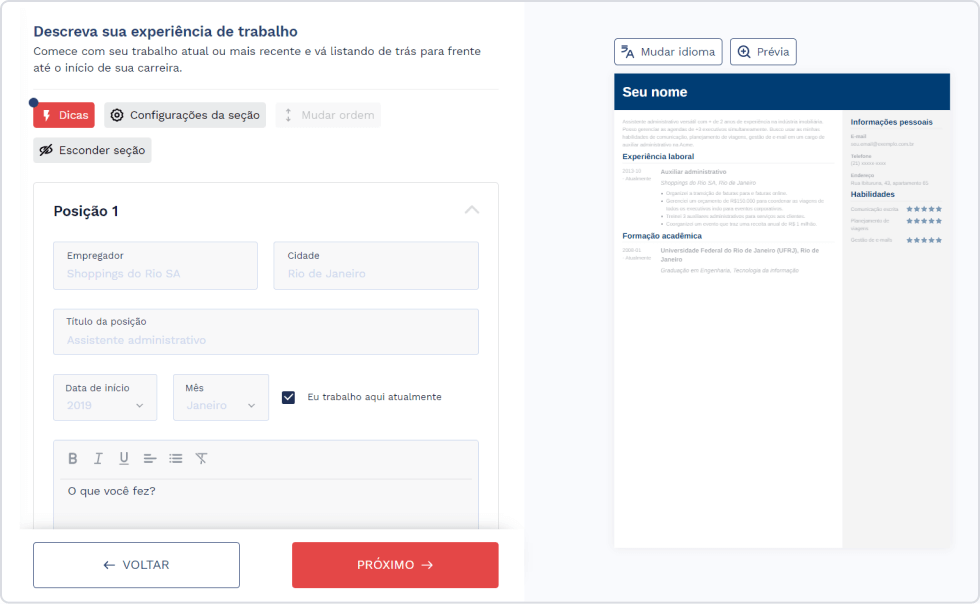
Task: Clear formatting using the eraser icon
Action: point(200,458)
